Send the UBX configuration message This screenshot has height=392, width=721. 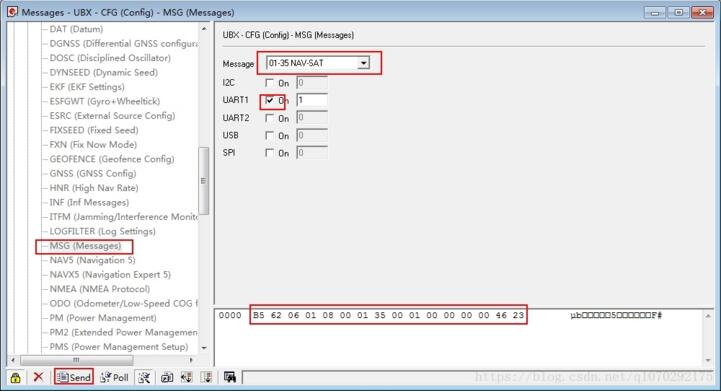(x=74, y=377)
